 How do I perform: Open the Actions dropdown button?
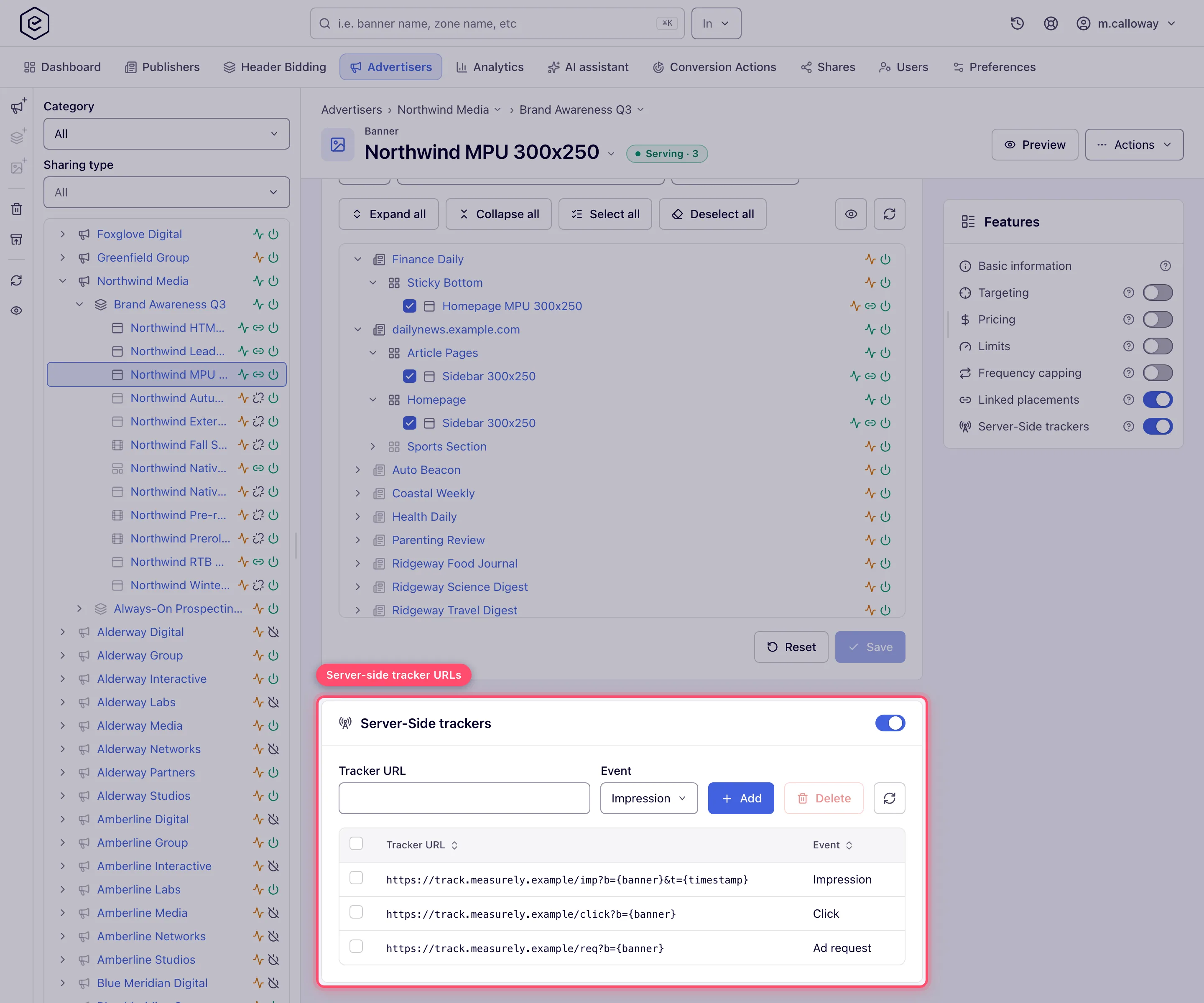coord(1133,145)
